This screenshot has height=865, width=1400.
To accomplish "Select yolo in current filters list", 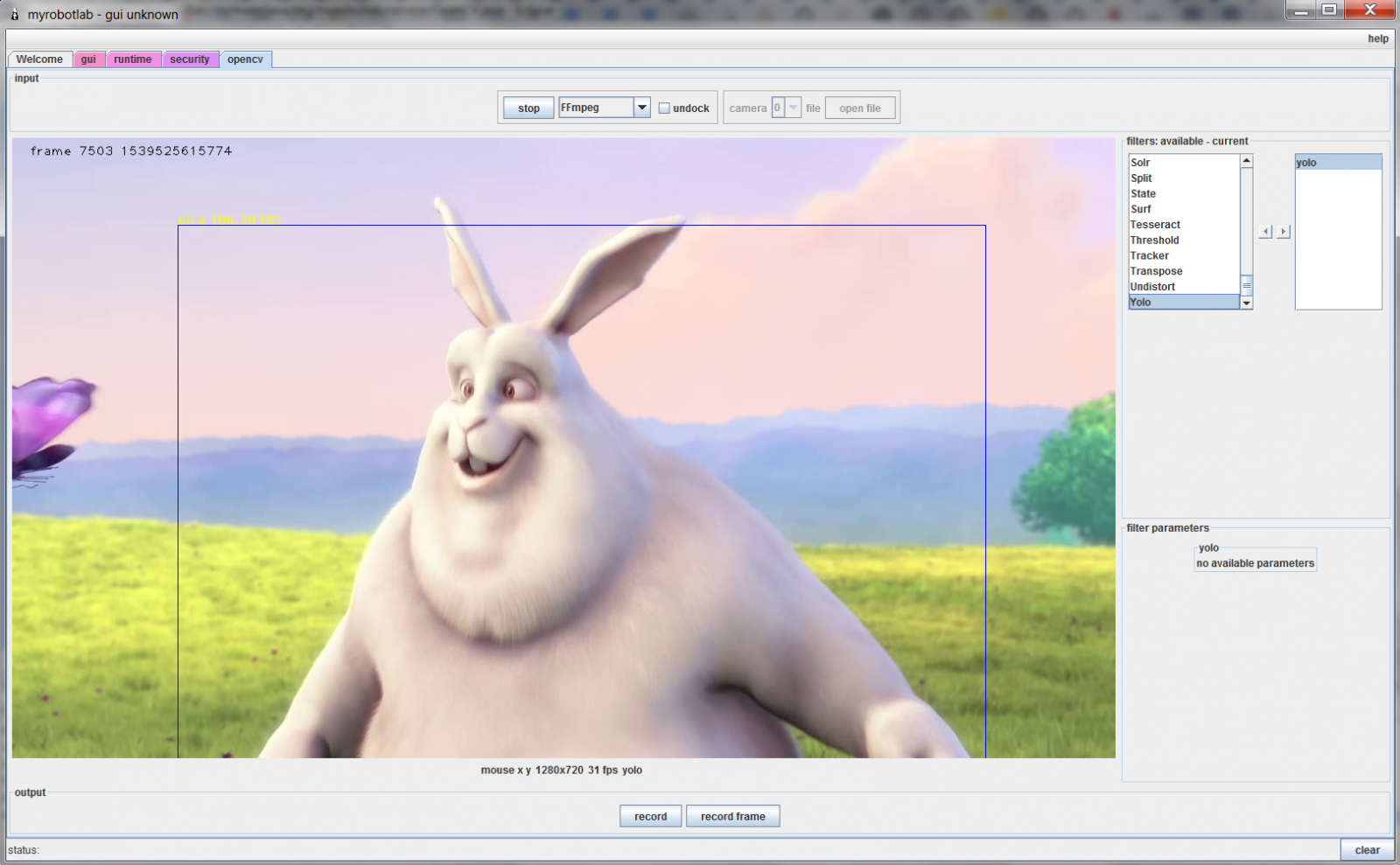I will pyautogui.click(x=1339, y=163).
